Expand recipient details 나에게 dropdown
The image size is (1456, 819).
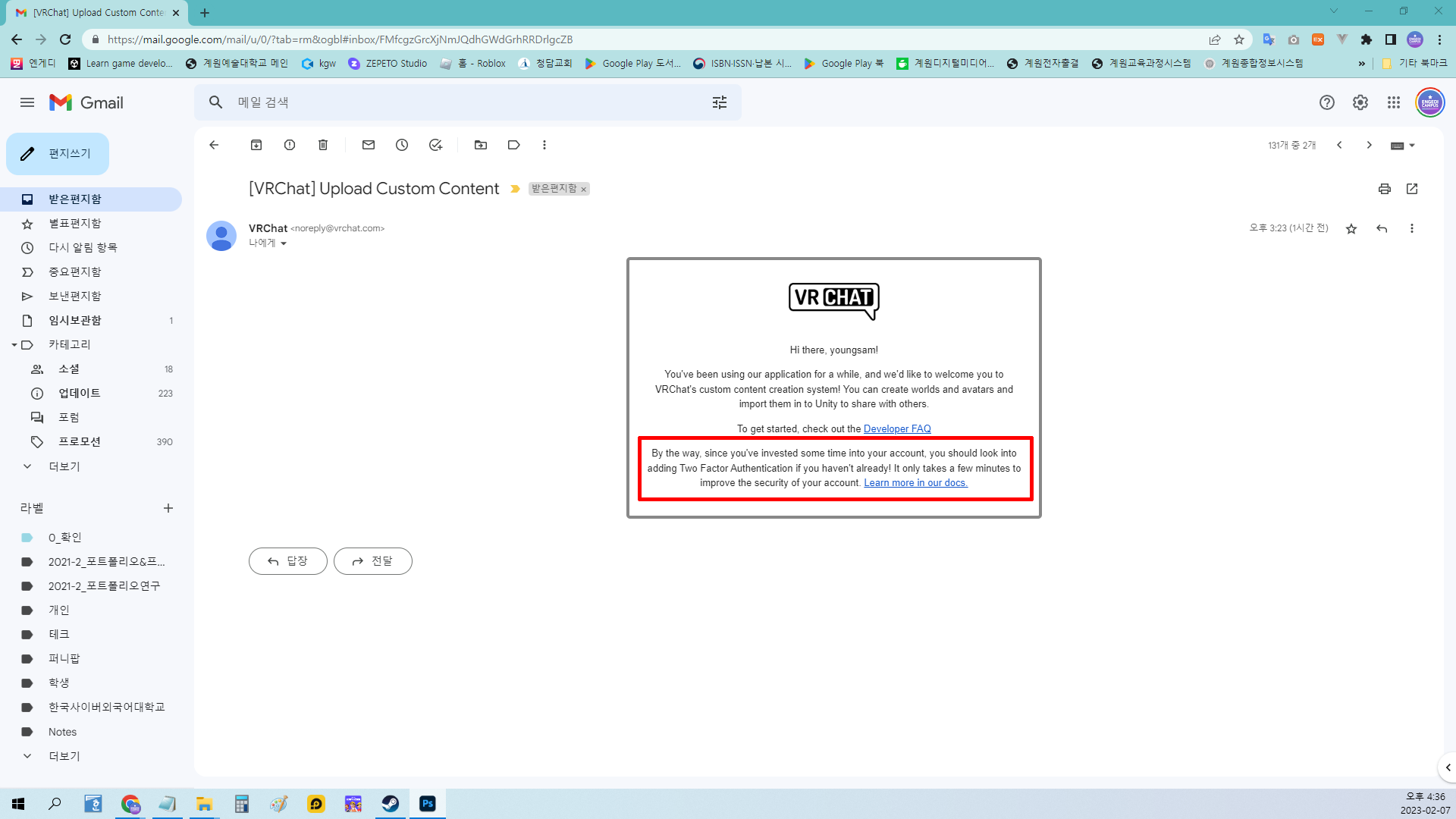pos(284,243)
